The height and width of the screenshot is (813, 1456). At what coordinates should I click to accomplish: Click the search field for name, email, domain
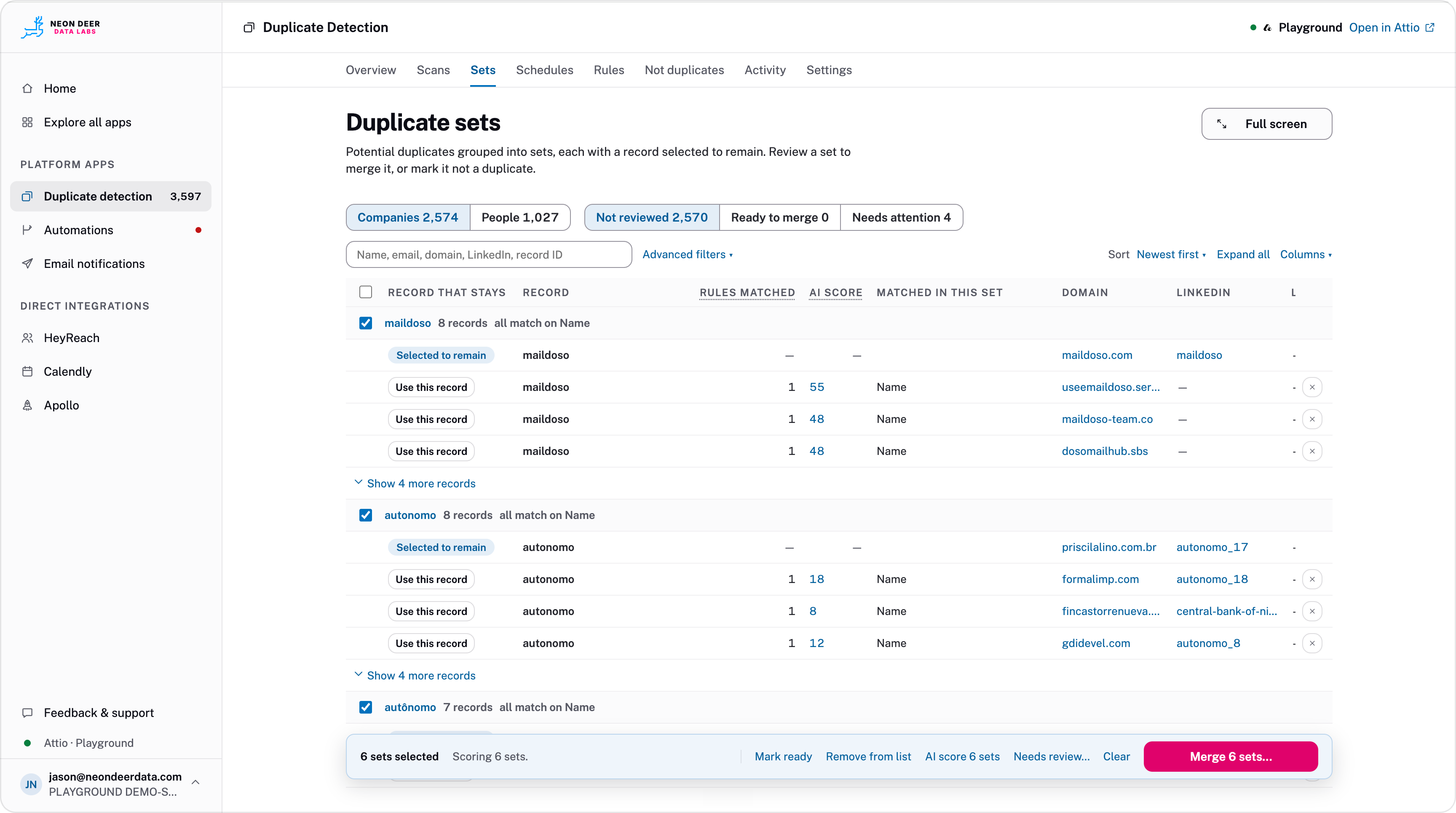(489, 255)
